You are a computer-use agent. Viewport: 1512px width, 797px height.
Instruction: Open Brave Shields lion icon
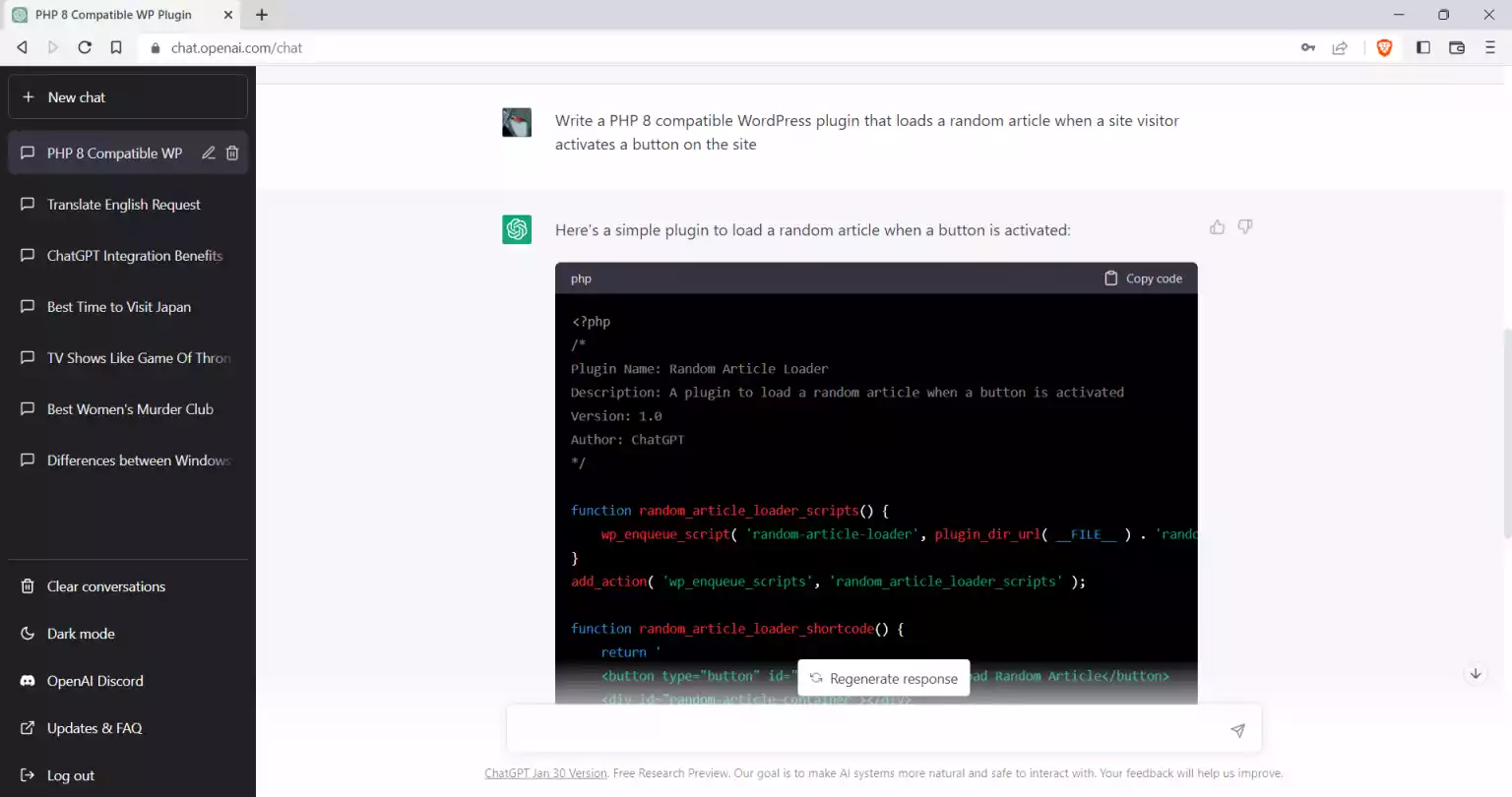point(1384,47)
